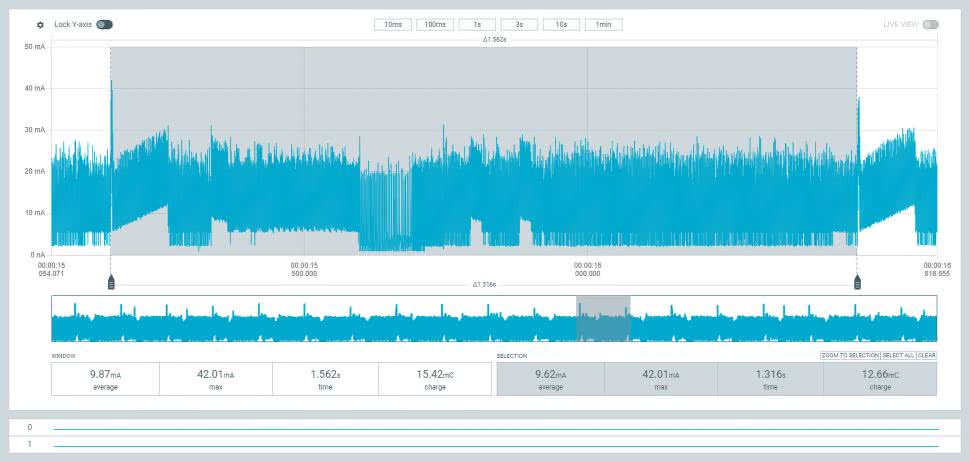Set the time window to 100ms
The image size is (970, 462).
tap(435, 25)
